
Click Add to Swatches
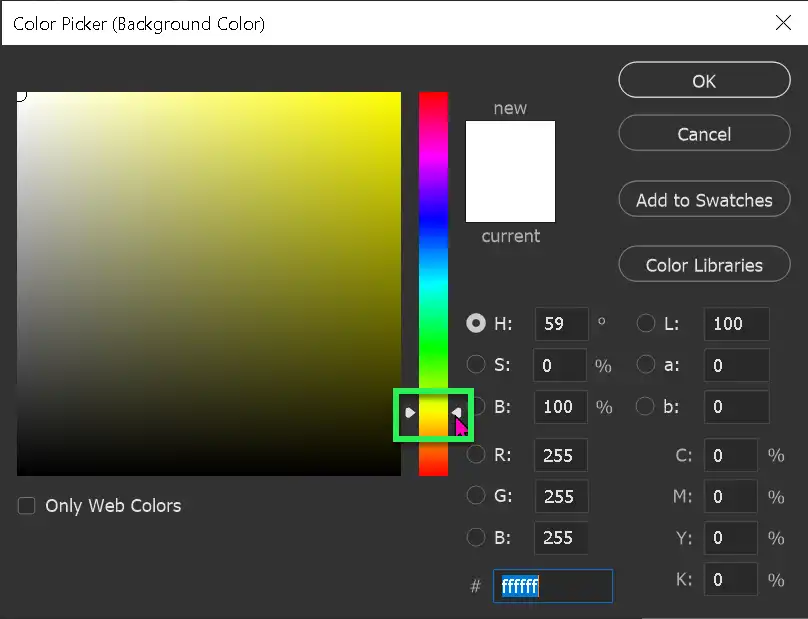point(704,199)
